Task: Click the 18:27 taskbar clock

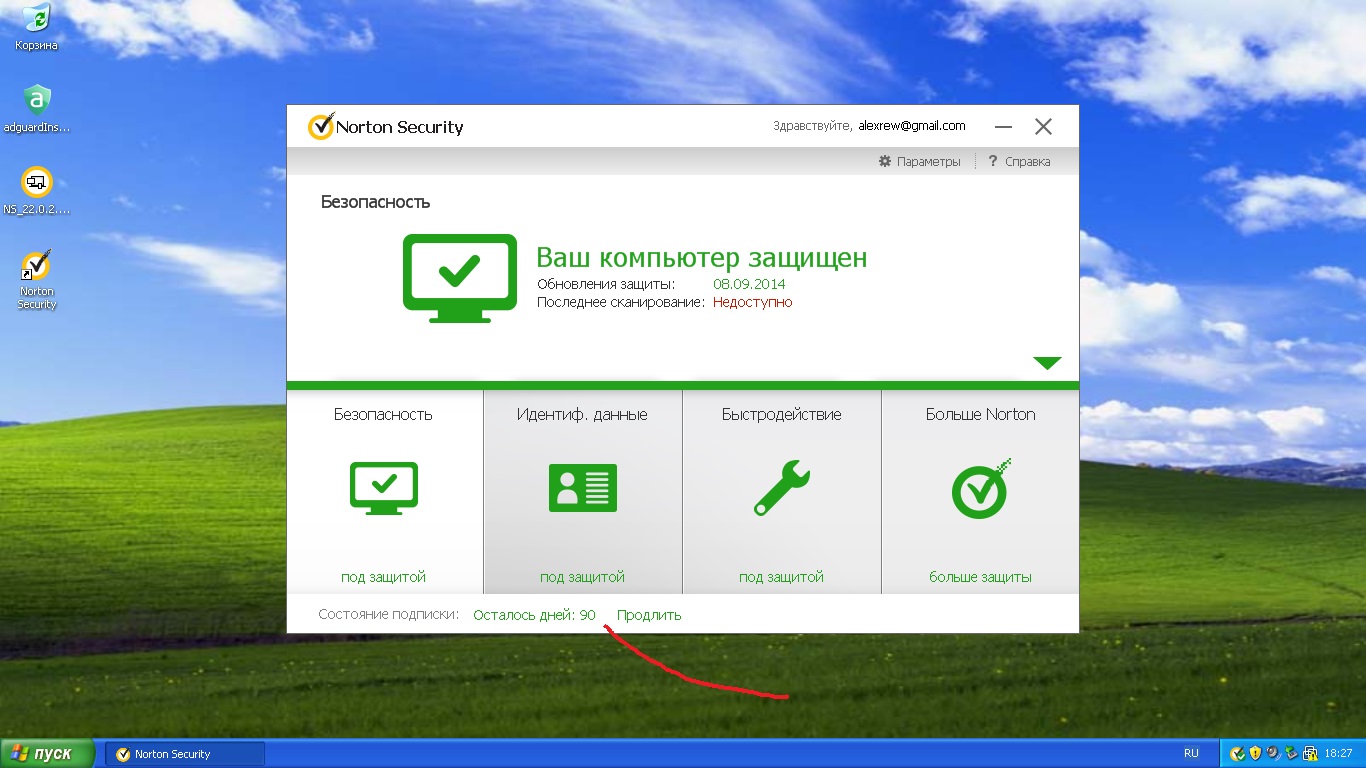Action: (1338, 753)
